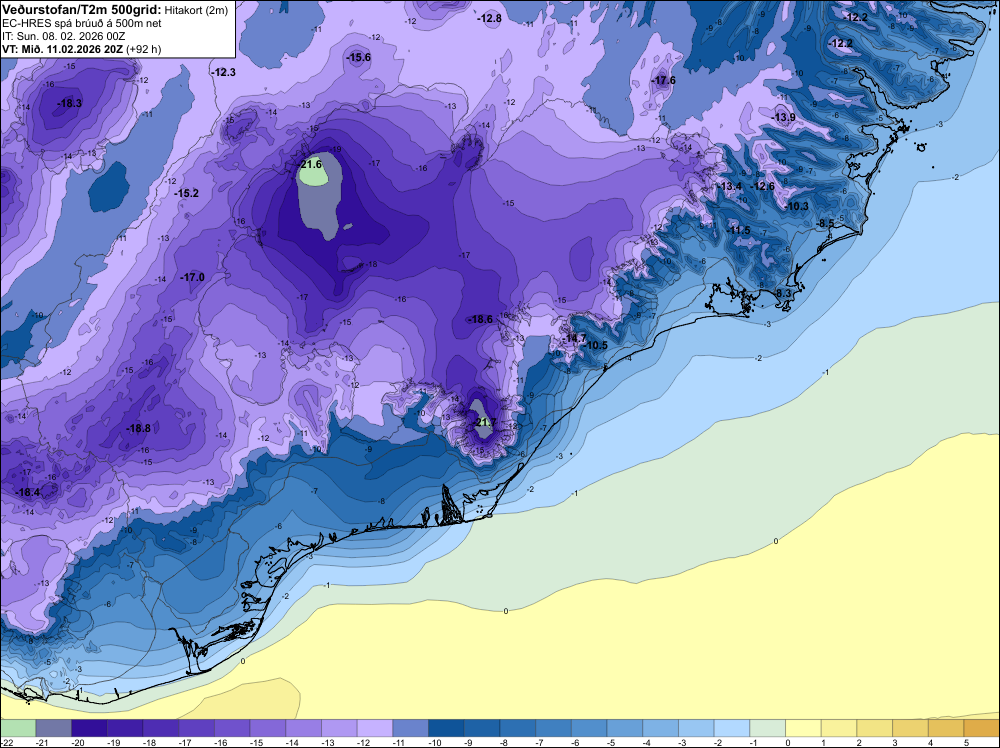The height and width of the screenshot is (748, 1000).
Task: Click the light green -22 legend swatch
Action: 18,728
